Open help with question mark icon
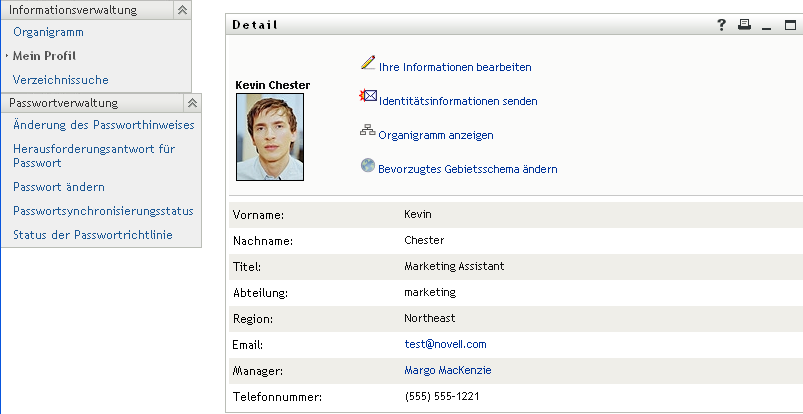The image size is (803, 414). click(722, 25)
